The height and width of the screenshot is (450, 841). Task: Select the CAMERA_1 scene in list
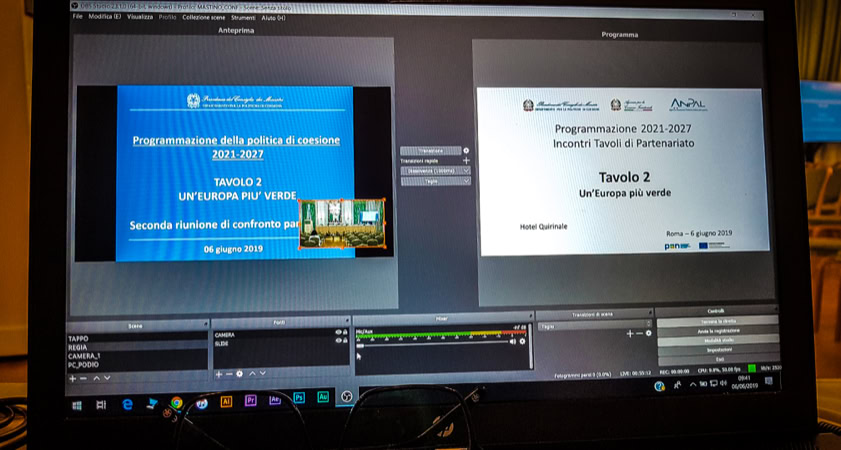84,355
